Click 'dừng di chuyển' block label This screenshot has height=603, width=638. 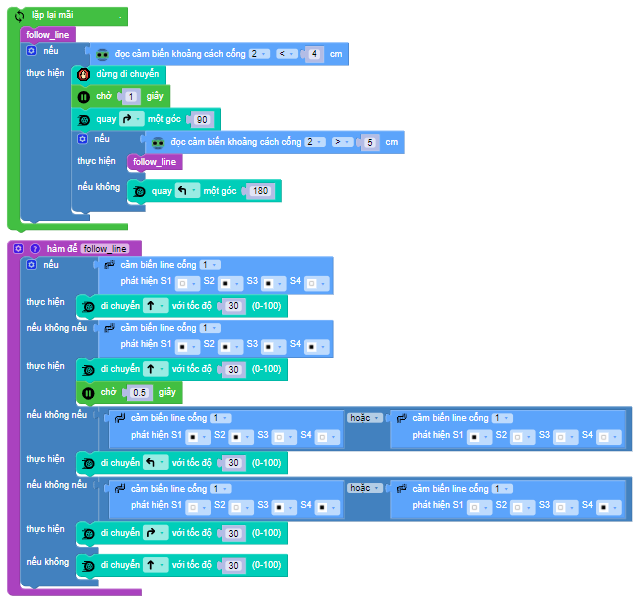[127, 74]
